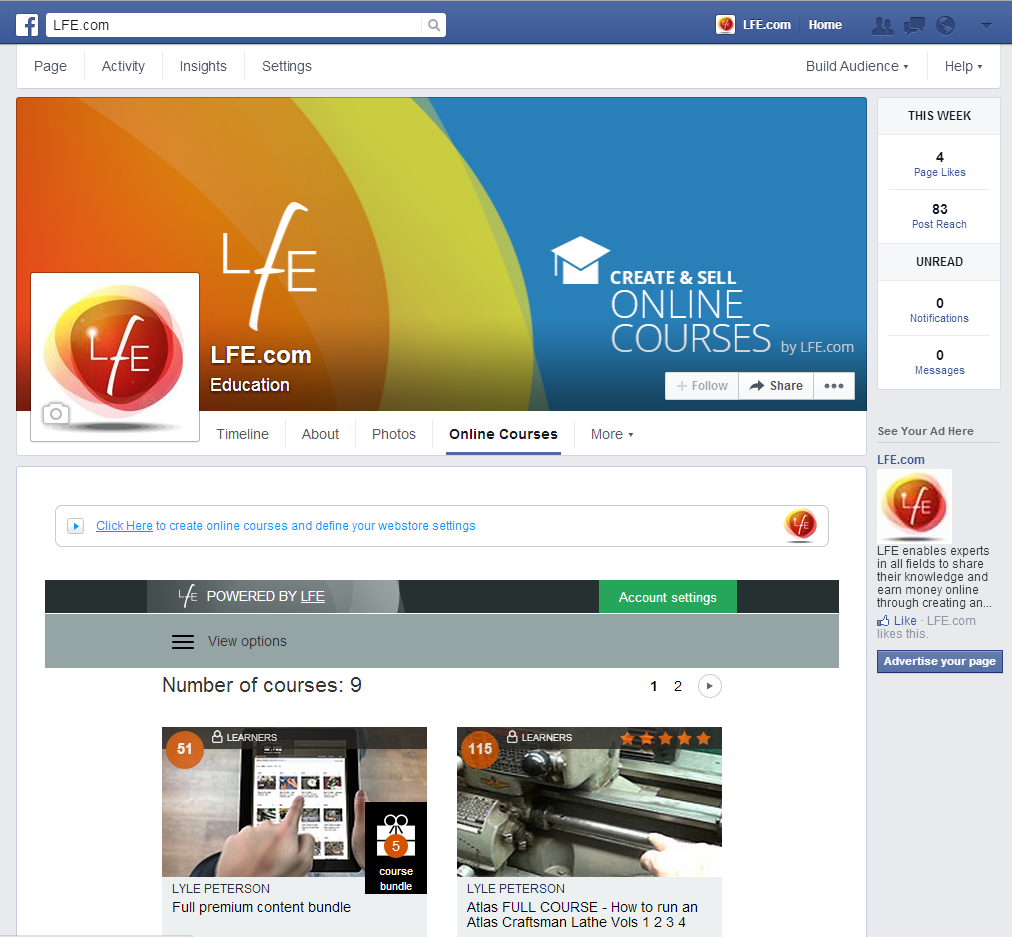Click the Home link in top bar
The width and height of the screenshot is (1012, 937).
pos(825,25)
